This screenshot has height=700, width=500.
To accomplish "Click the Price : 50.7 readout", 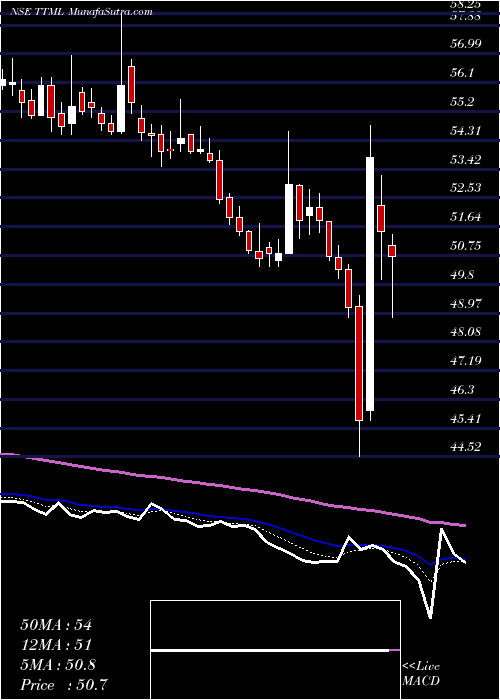I will tap(65, 684).
